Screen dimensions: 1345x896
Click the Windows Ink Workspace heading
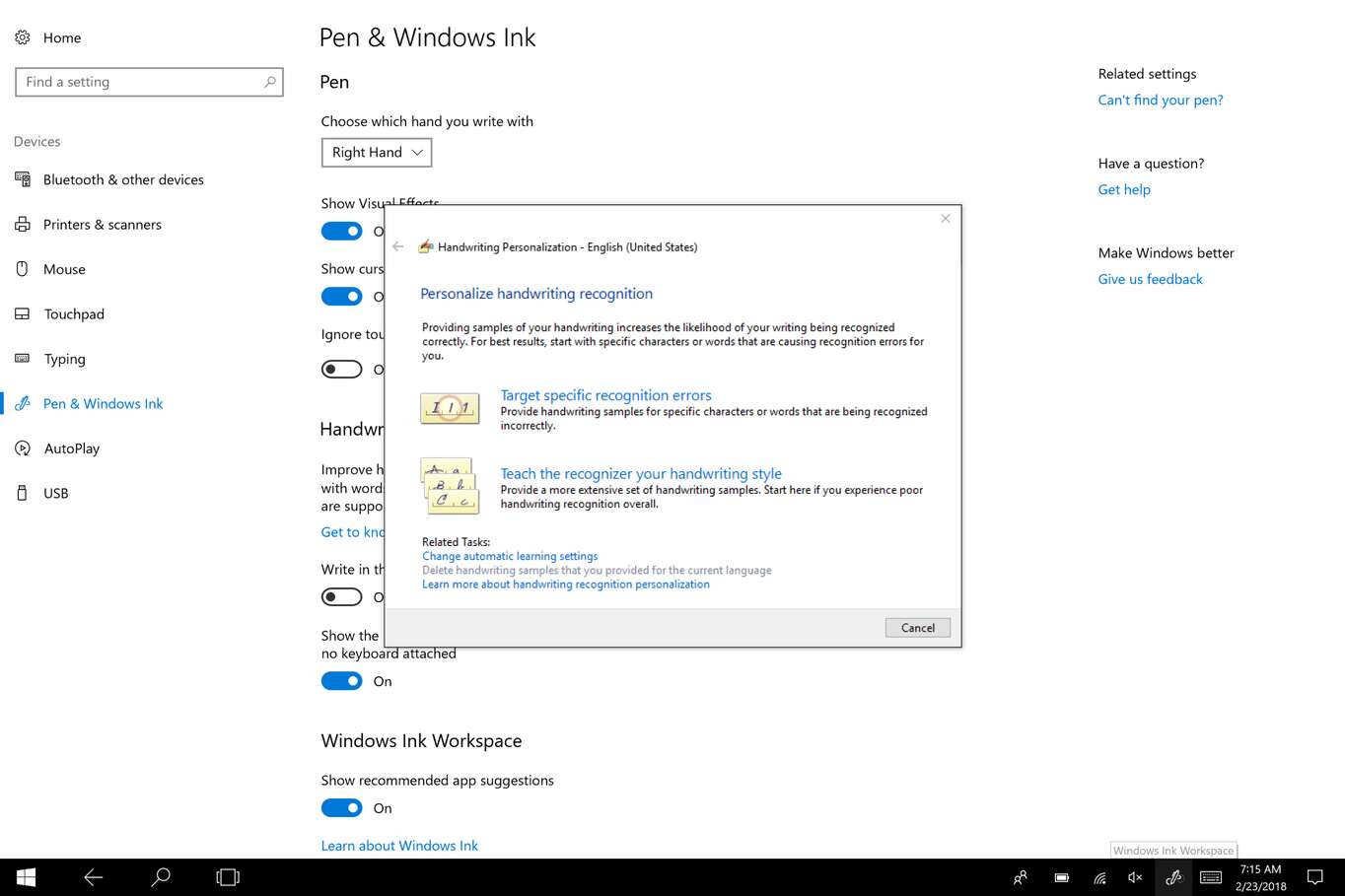pyautogui.click(x=421, y=741)
